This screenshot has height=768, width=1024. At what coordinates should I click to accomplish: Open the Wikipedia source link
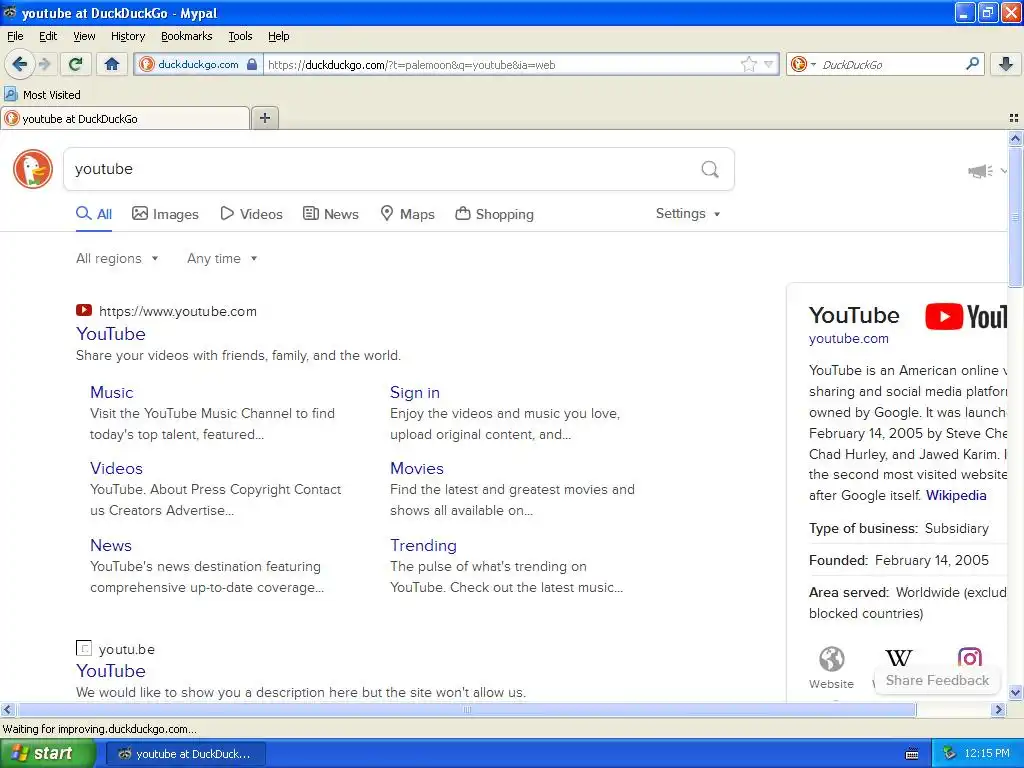[956, 495]
